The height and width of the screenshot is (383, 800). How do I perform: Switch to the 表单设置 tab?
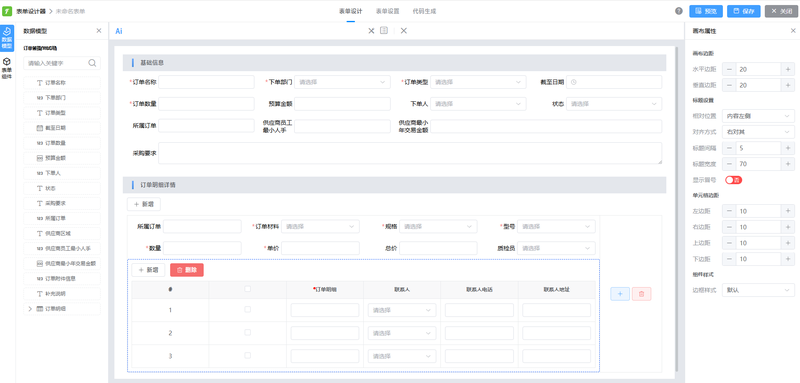click(388, 11)
